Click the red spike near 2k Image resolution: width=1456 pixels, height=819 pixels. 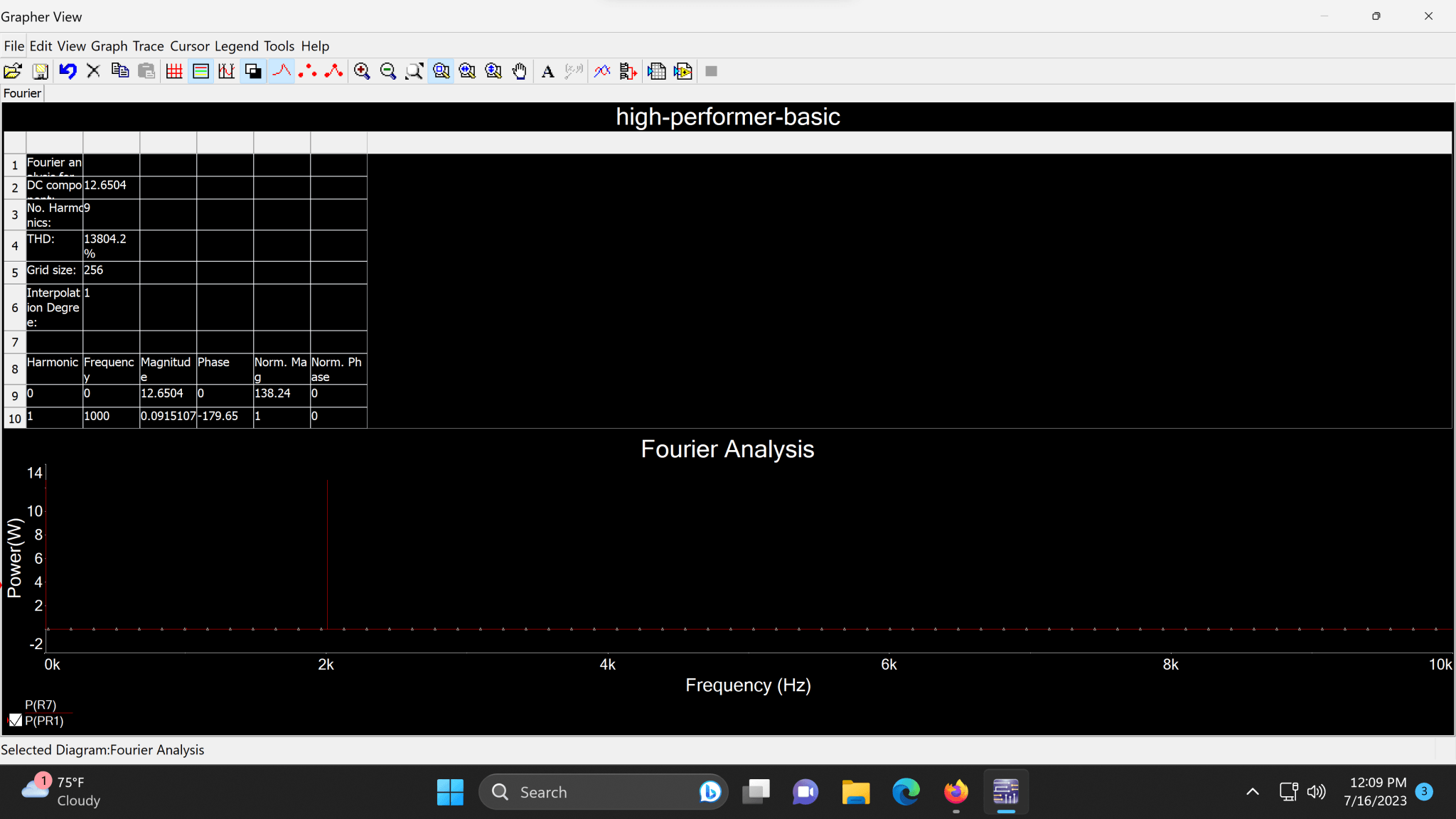point(327,555)
